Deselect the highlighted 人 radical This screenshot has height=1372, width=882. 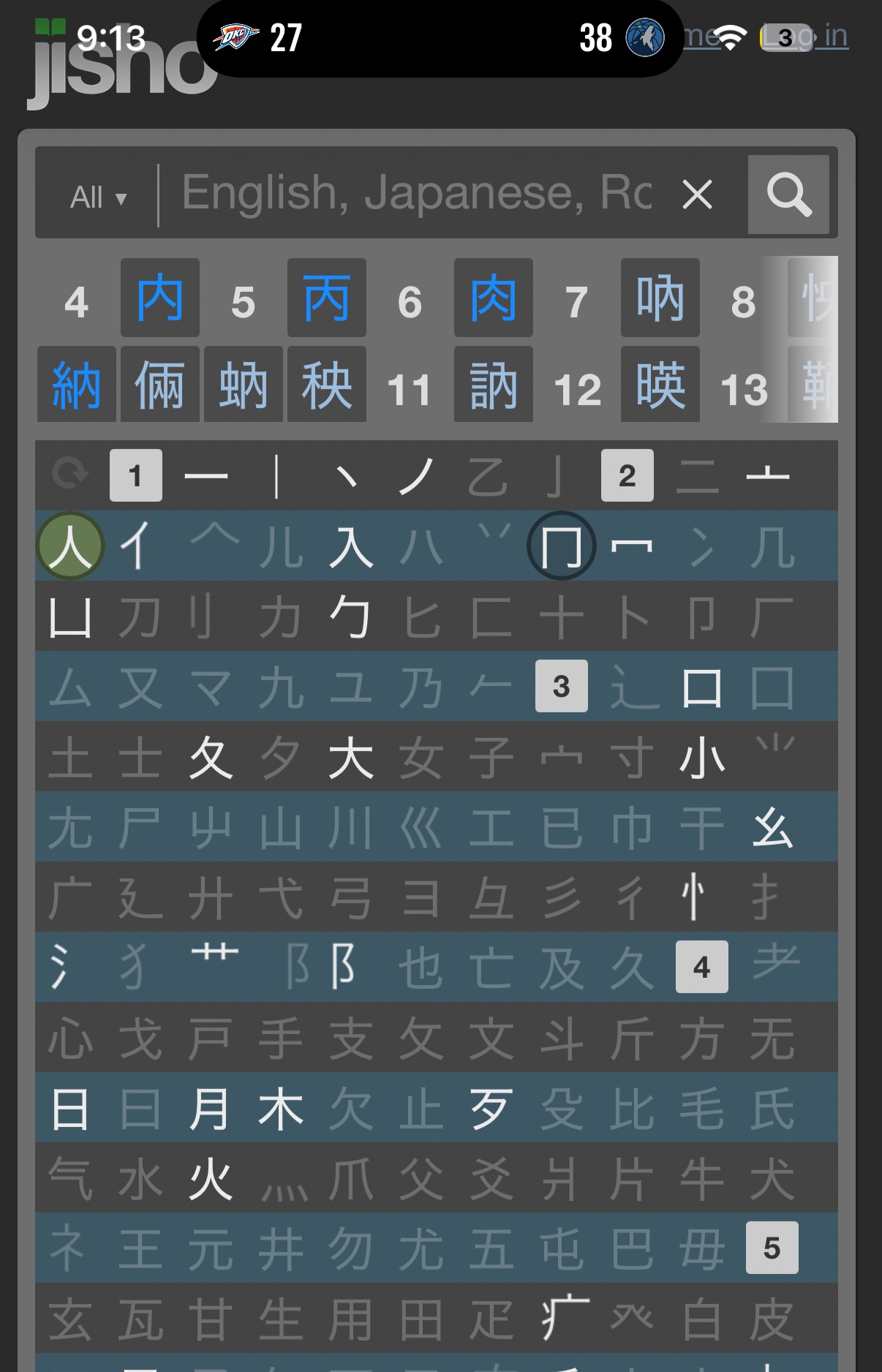tap(70, 546)
